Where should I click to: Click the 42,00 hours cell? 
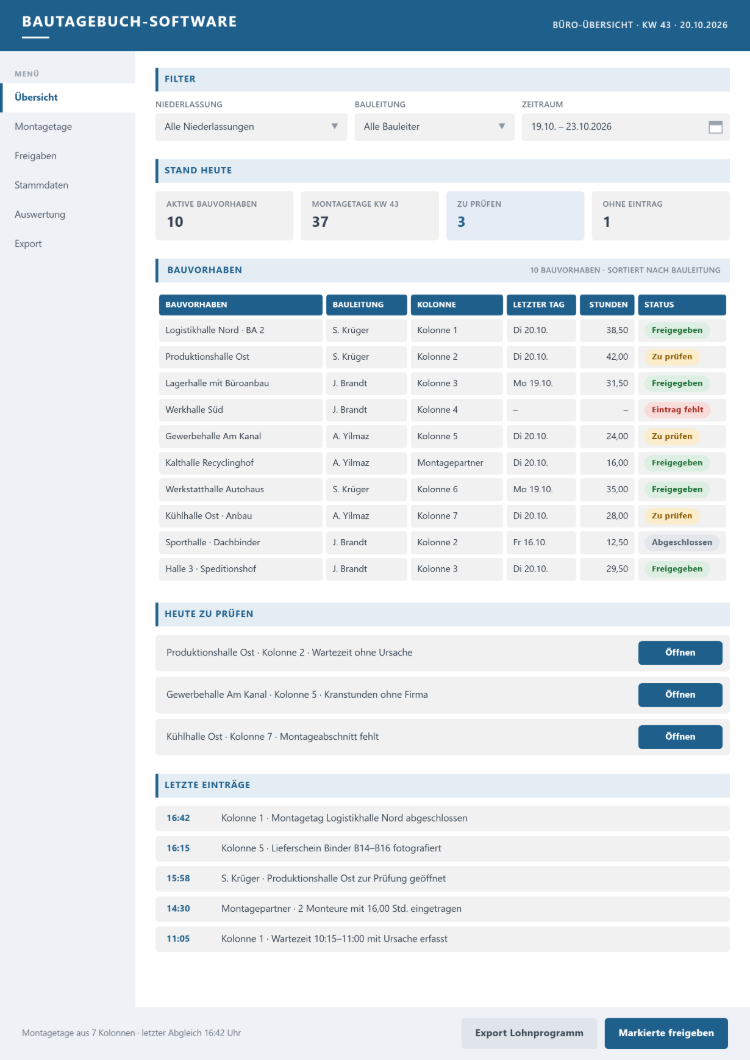(607, 357)
